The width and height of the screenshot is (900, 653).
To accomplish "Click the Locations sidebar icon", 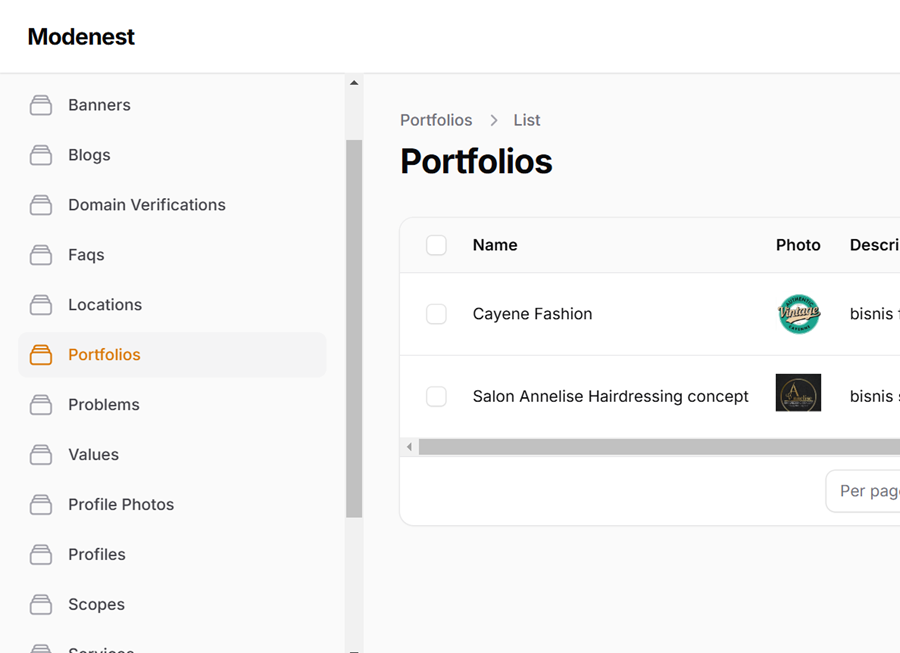I will click(41, 305).
